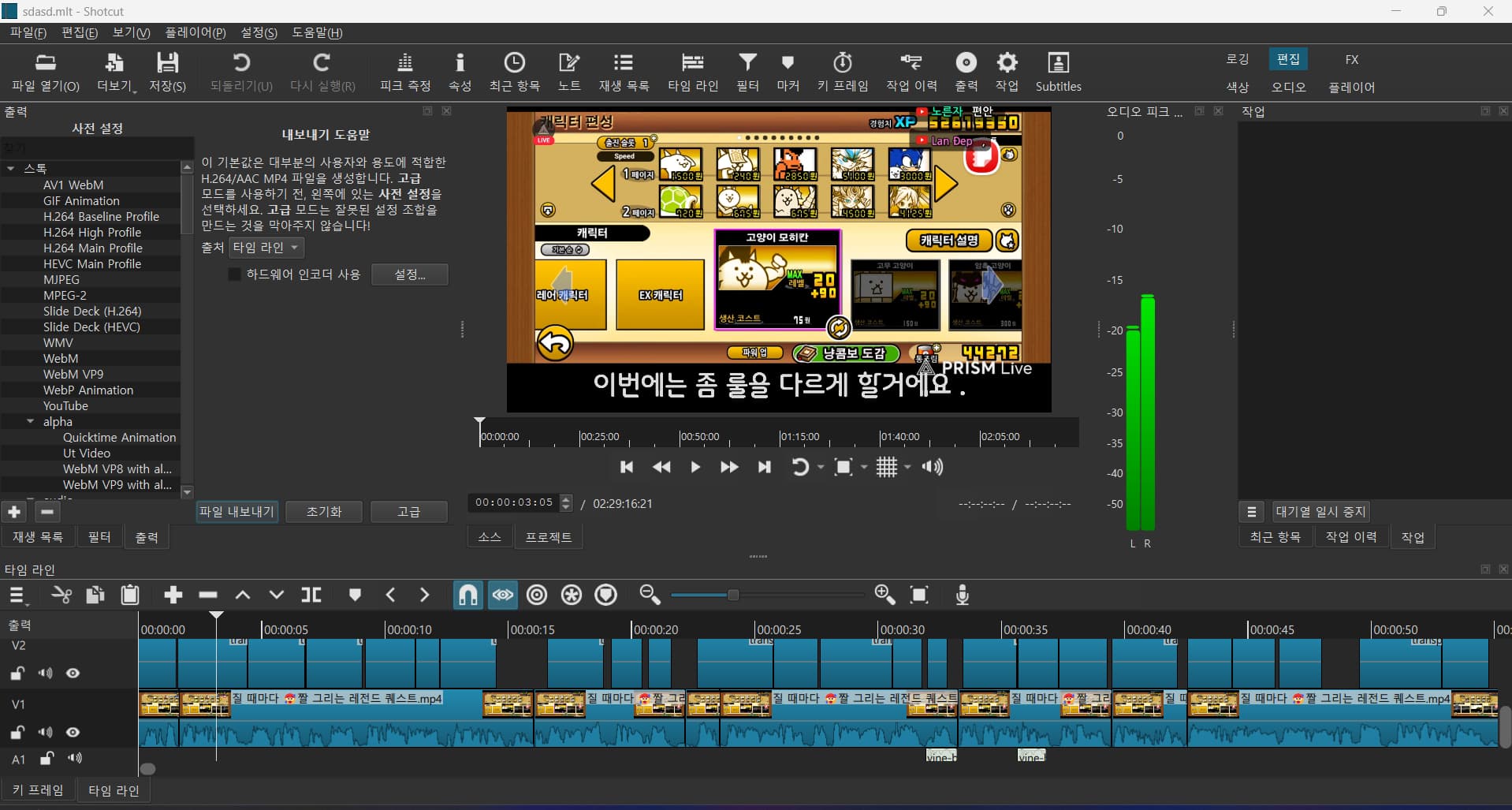
Task: Switch to the Project (프로젝트) tab
Action: [x=548, y=537]
